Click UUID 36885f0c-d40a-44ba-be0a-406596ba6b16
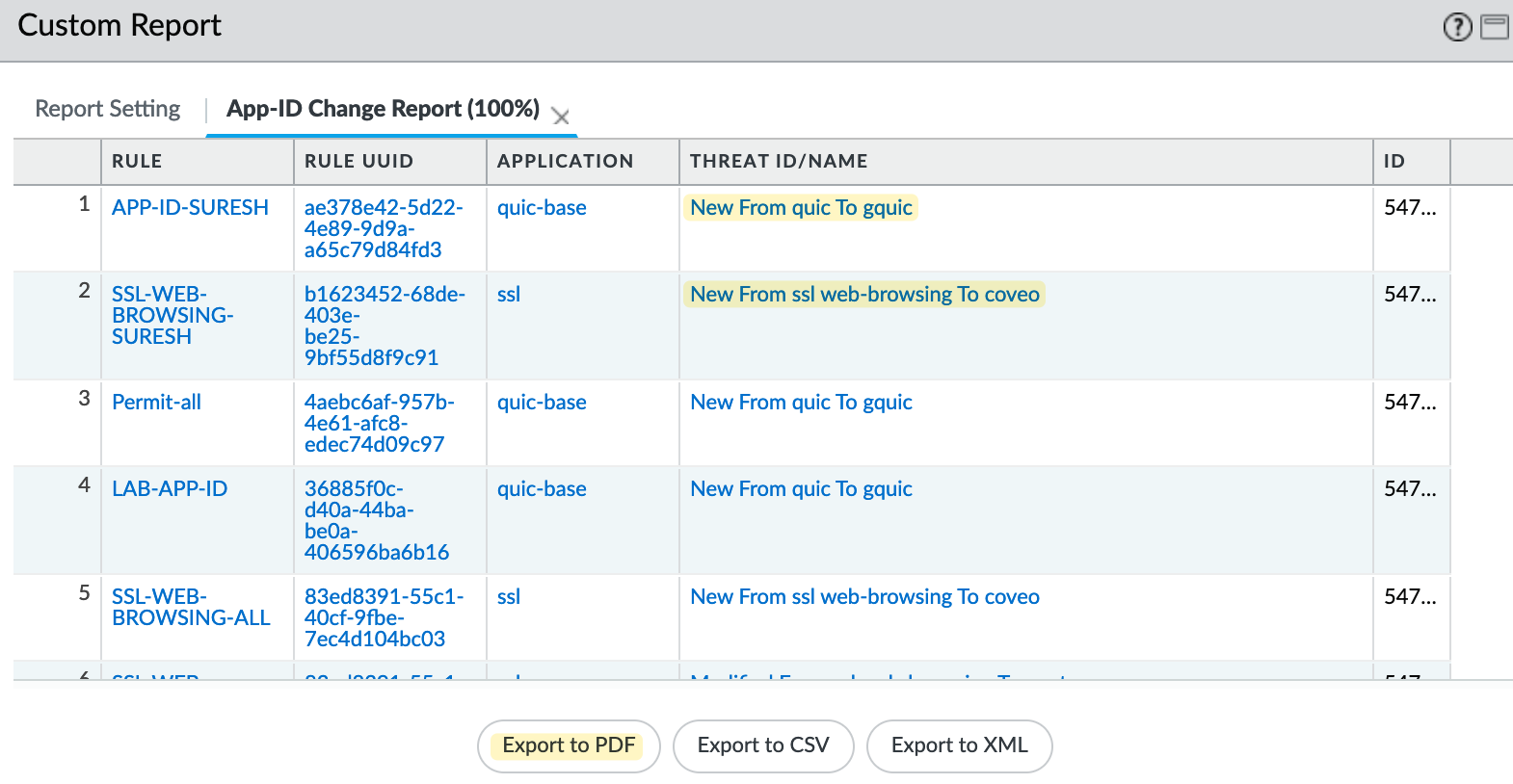Screen dimensions: 1513x784 pos(377,521)
